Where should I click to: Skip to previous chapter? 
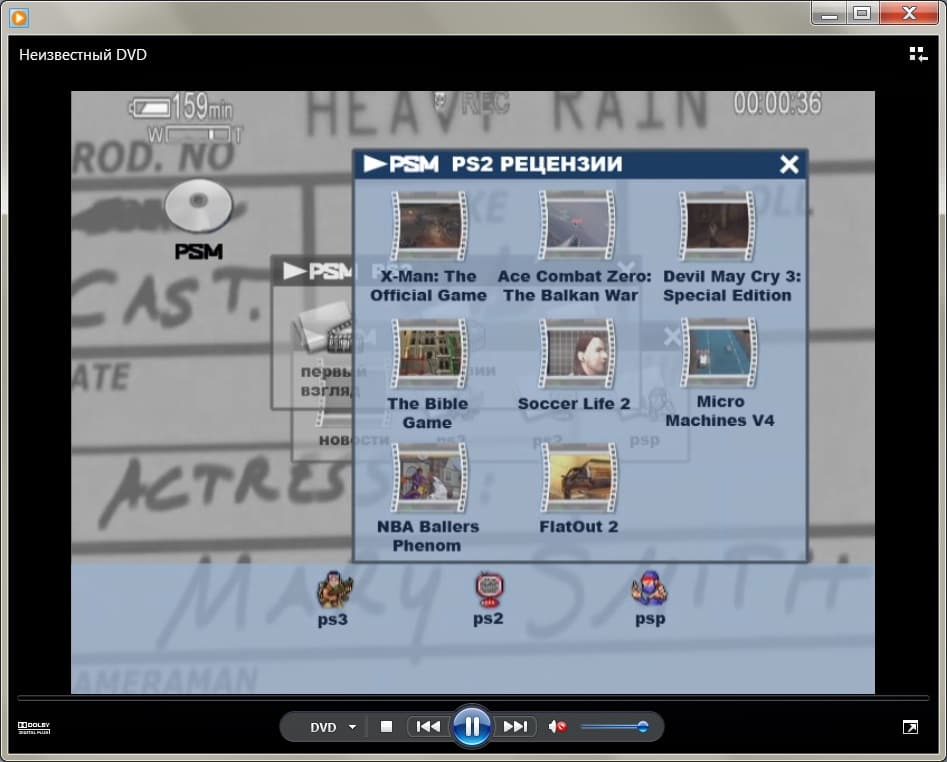428,726
